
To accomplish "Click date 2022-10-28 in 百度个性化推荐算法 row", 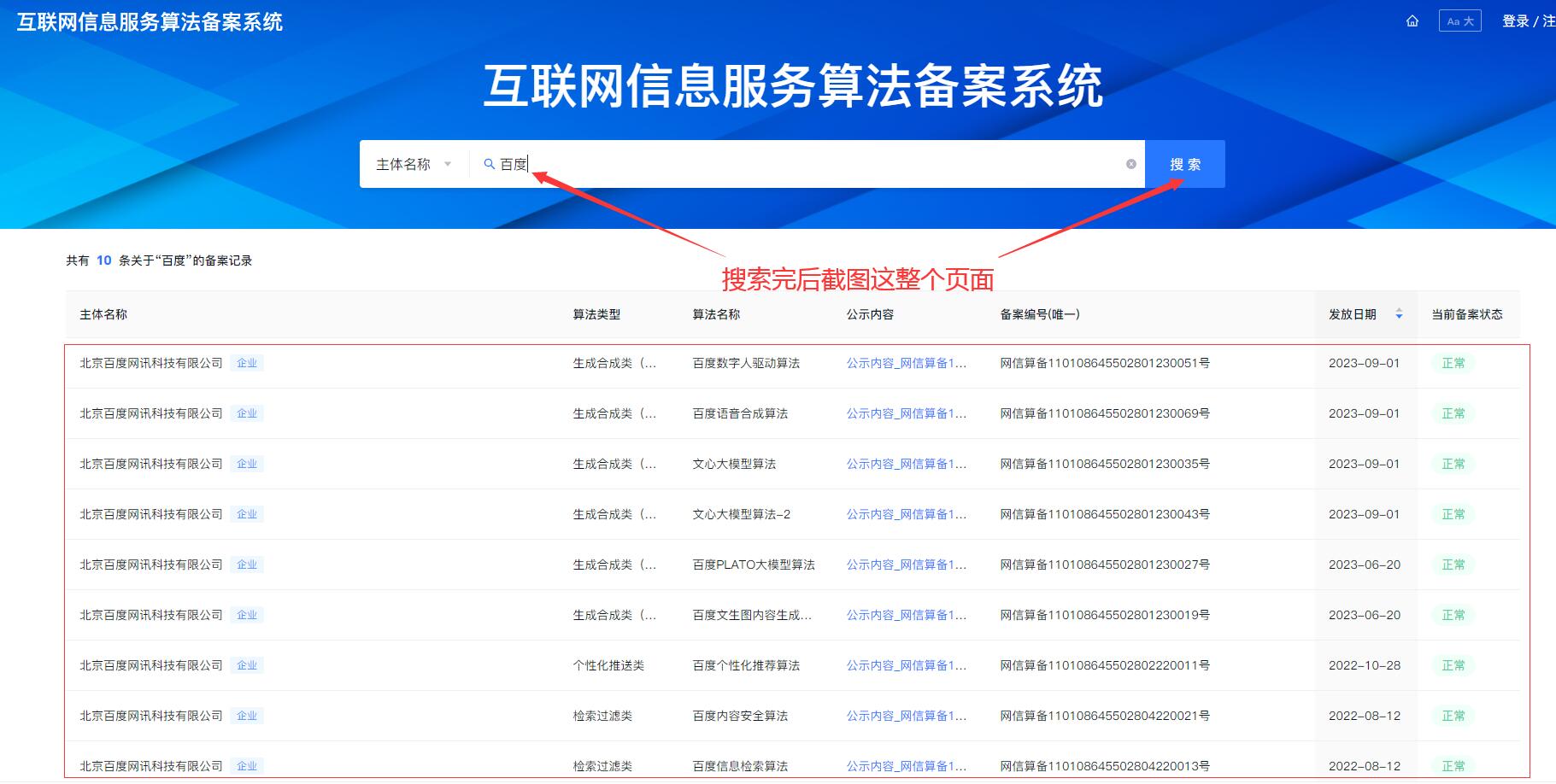I will (x=1365, y=665).
